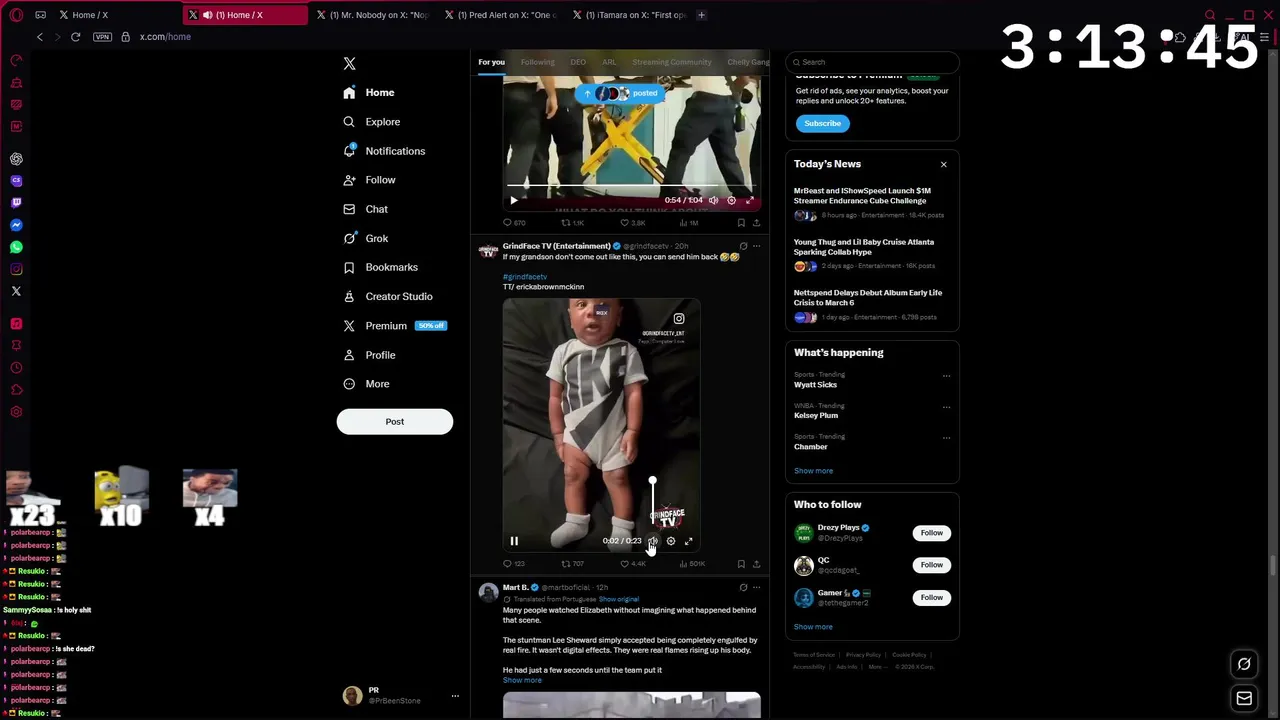Click the X logo above the Home link
This screenshot has width=1280, height=720.
349,63
